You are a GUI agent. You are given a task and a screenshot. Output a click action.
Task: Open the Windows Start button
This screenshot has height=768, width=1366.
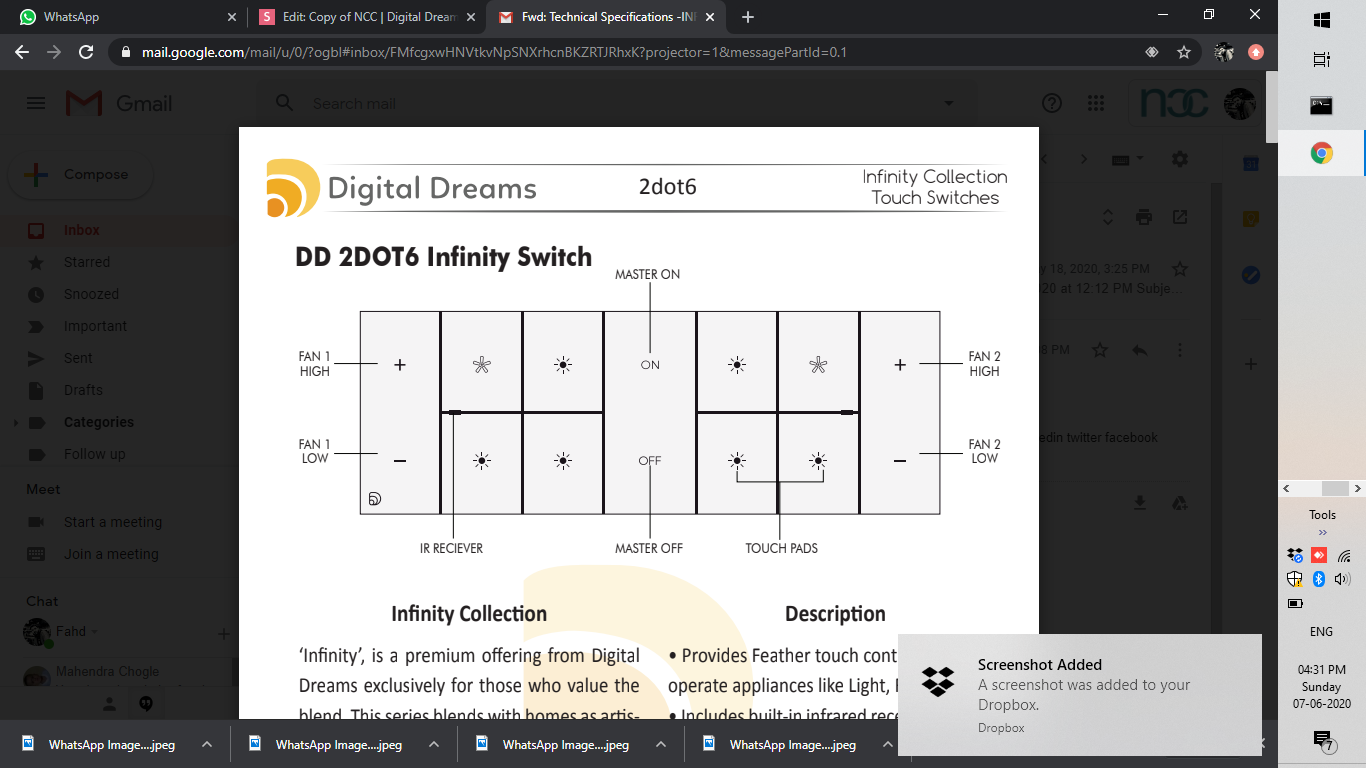pyautogui.click(x=1322, y=20)
